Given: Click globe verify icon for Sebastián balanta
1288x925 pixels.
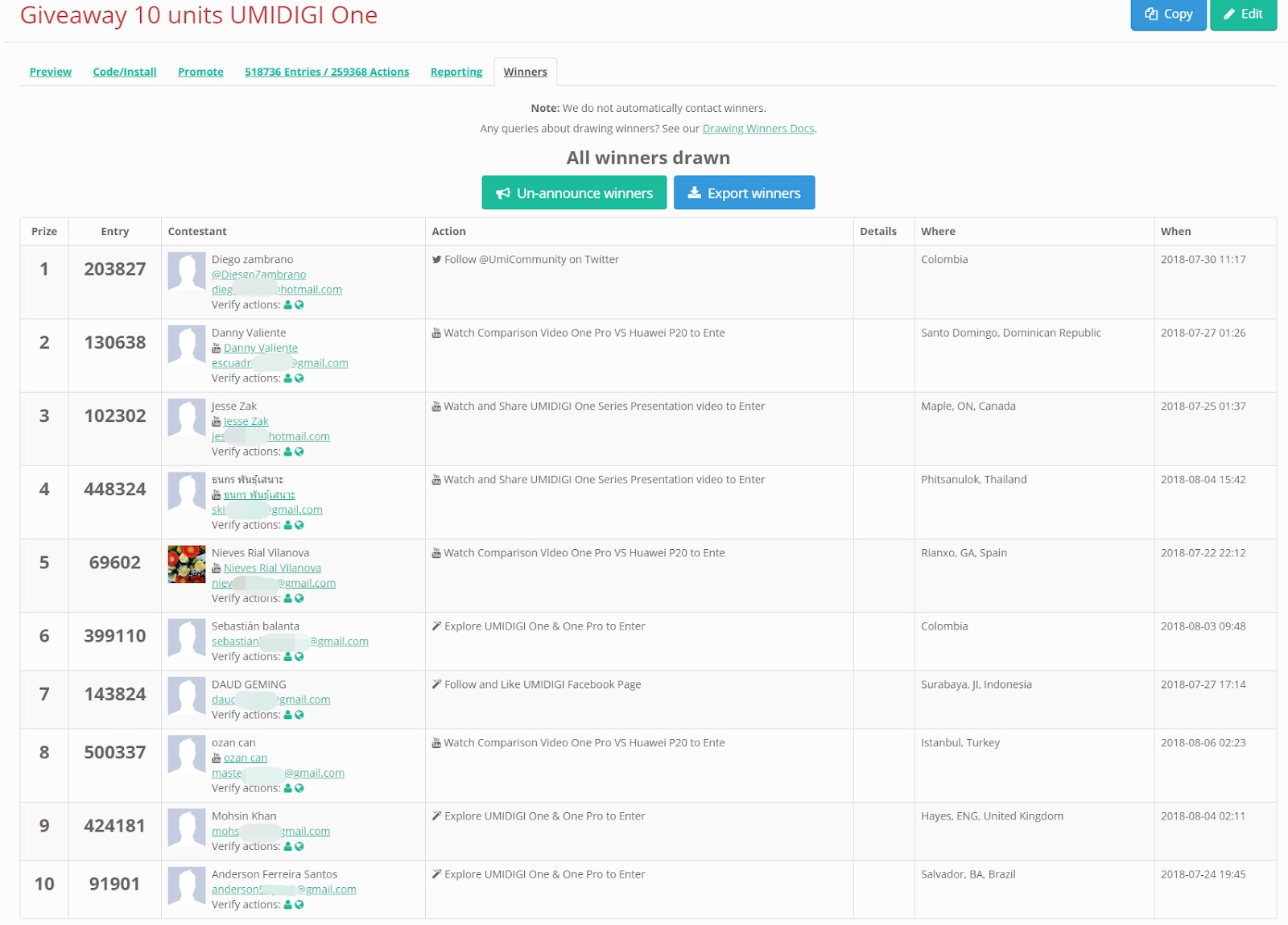Looking at the screenshot, I should click(299, 657).
